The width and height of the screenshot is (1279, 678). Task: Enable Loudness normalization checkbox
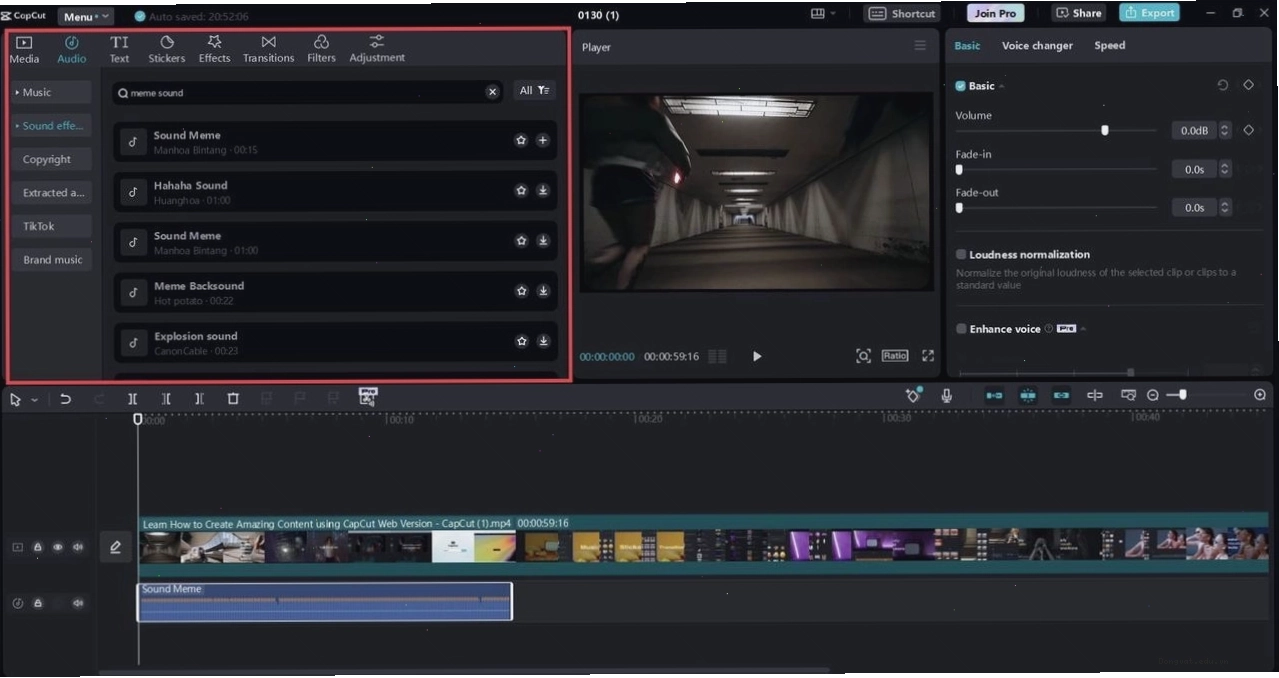pos(961,255)
